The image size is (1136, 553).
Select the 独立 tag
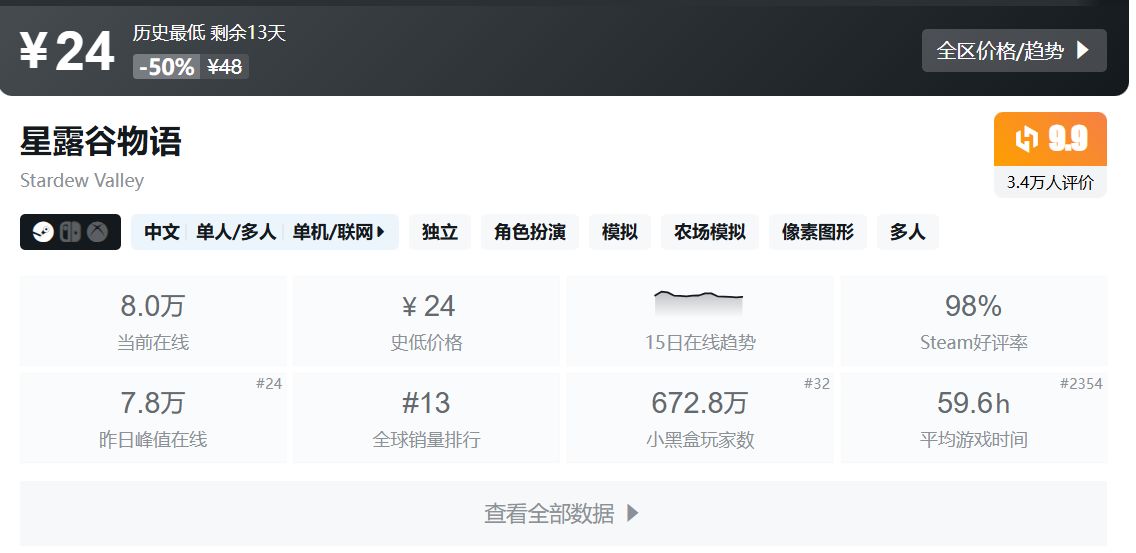click(x=440, y=232)
